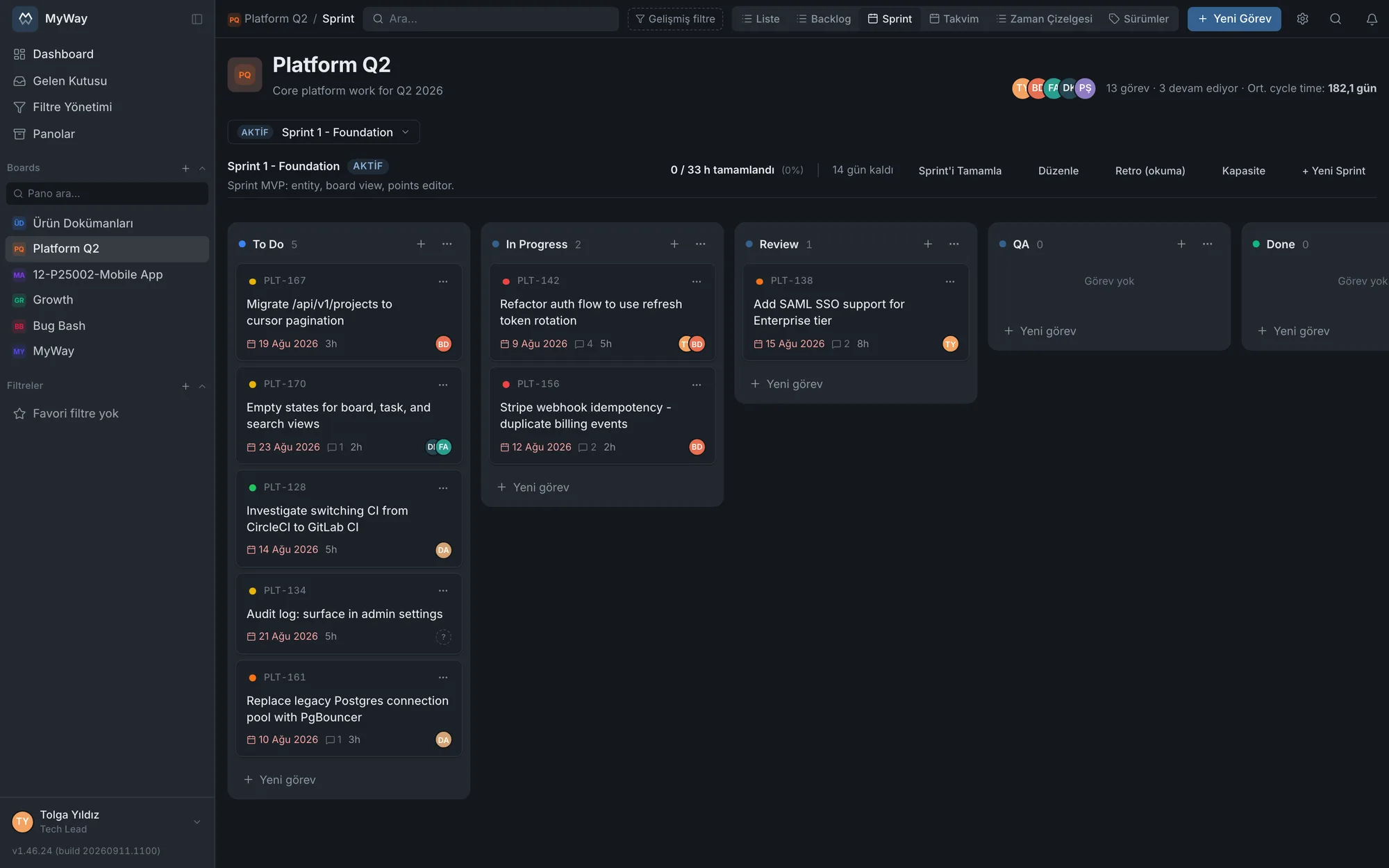Open options for card PLT-170
The height and width of the screenshot is (868, 1389).
443,385
